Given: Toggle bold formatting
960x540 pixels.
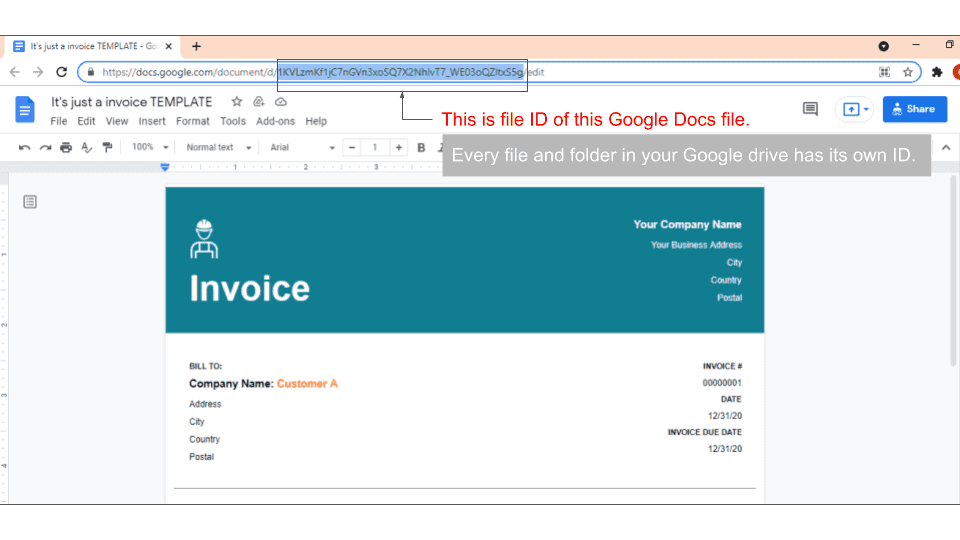Looking at the screenshot, I should 421,148.
